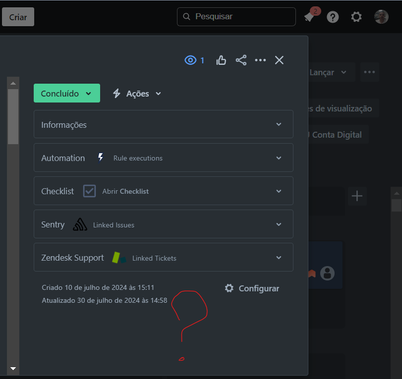The image size is (402, 379).
Task: Open the issue's three-dot more actions
Action: coord(260,60)
